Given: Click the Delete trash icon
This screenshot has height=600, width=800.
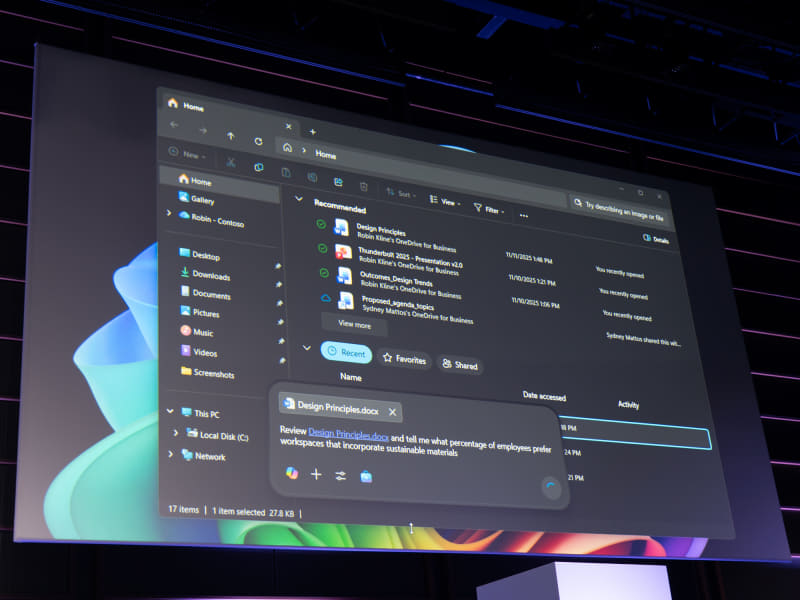Looking at the screenshot, I should 363,187.
